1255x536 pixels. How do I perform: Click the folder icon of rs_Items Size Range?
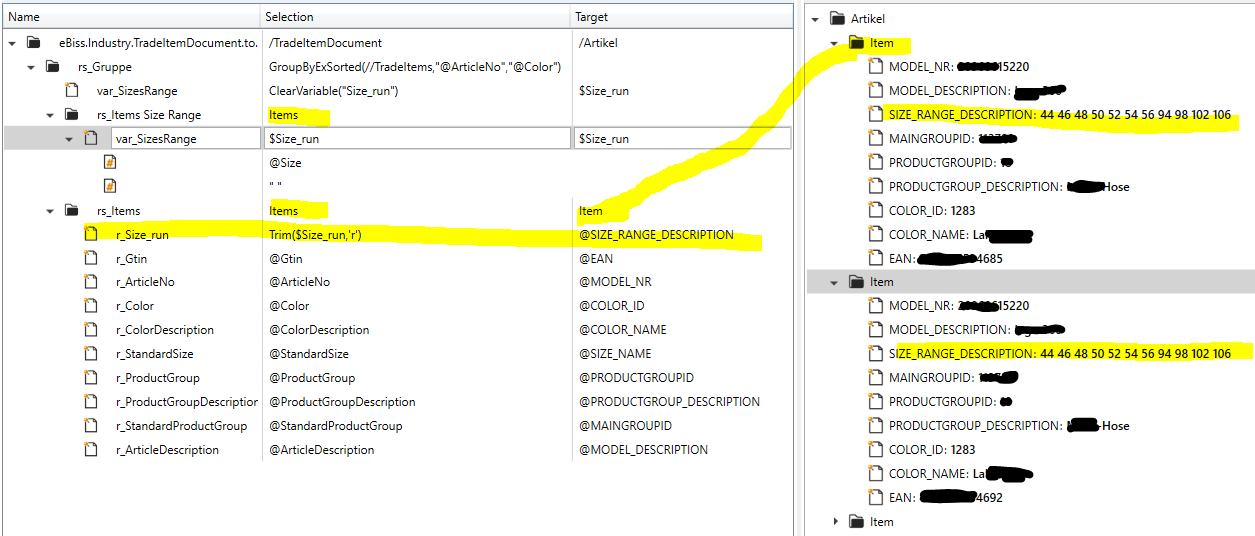tap(71, 115)
